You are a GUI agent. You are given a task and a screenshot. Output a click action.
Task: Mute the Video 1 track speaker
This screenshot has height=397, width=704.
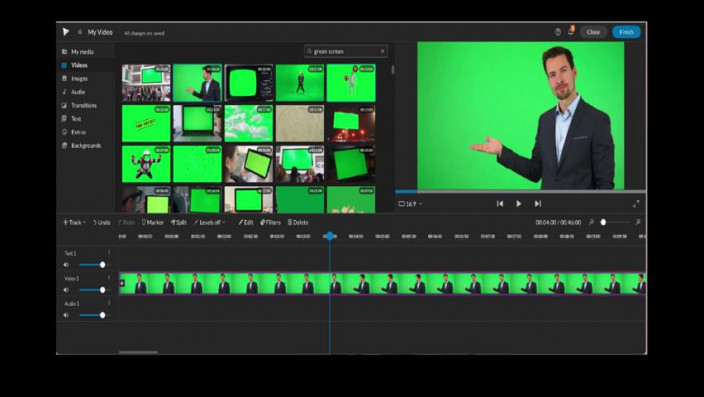coord(66,290)
